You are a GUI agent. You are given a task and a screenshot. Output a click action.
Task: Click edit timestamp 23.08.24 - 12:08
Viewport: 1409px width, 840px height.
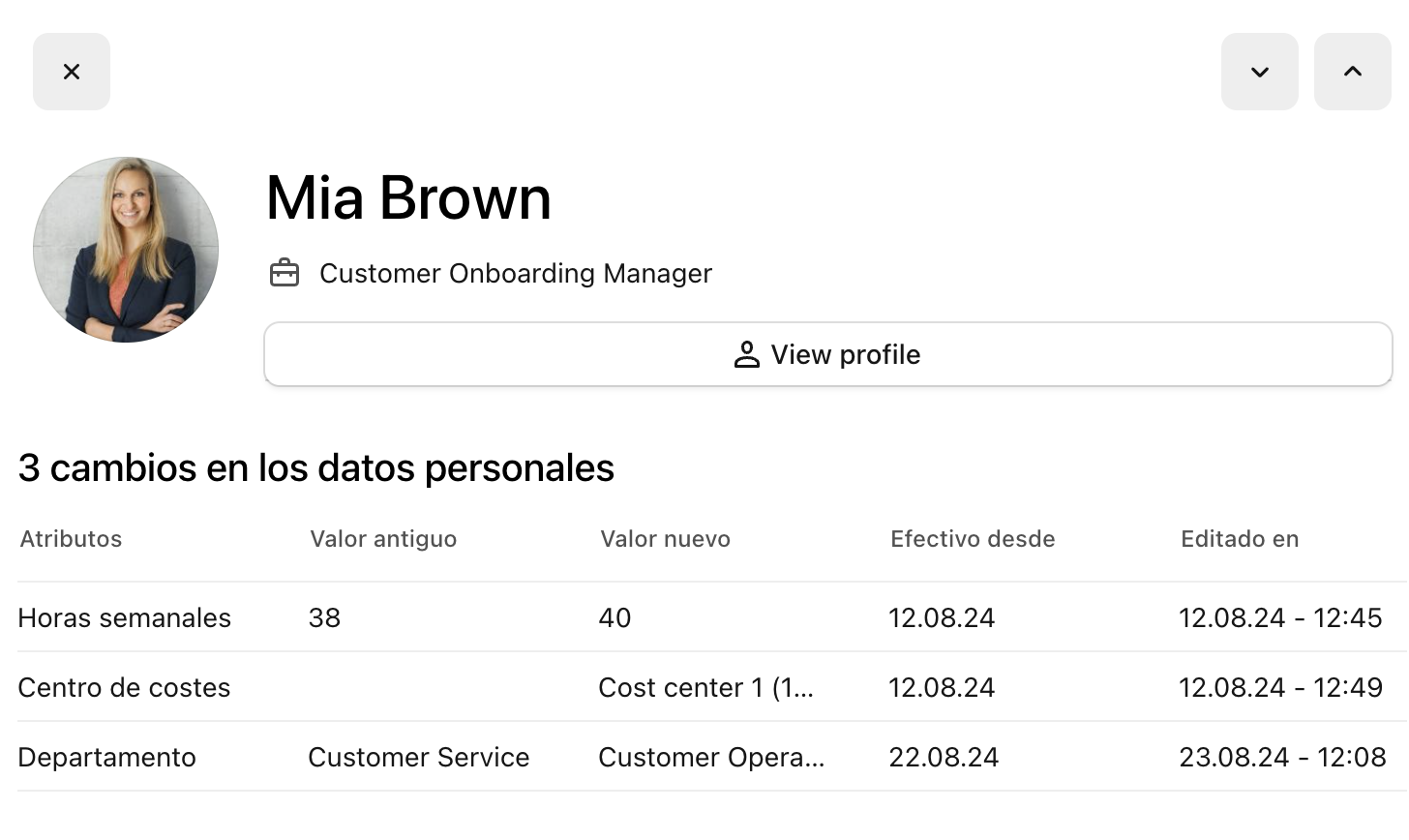click(1282, 757)
